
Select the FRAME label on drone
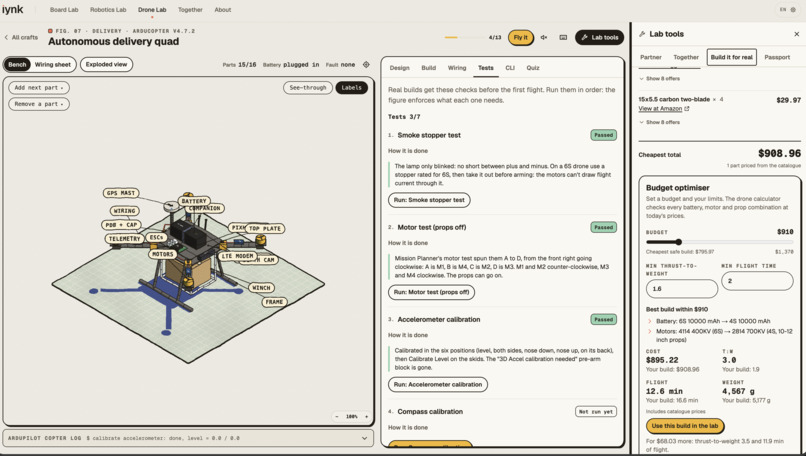click(274, 302)
